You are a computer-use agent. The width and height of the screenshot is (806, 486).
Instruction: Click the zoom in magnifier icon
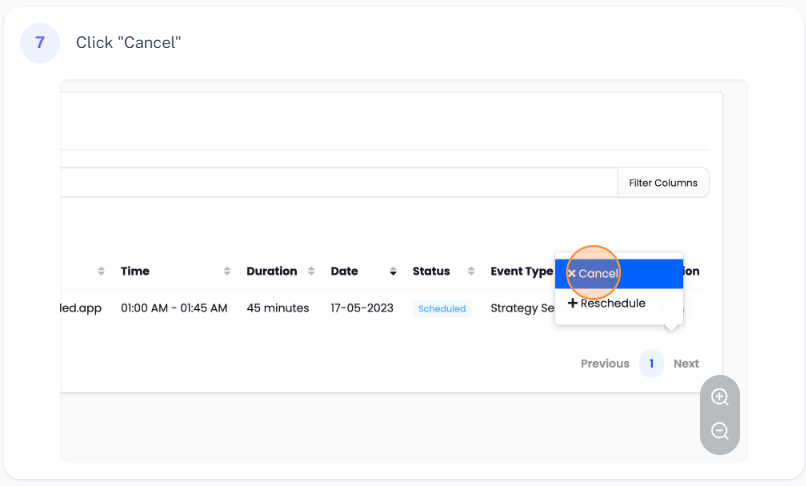719,397
